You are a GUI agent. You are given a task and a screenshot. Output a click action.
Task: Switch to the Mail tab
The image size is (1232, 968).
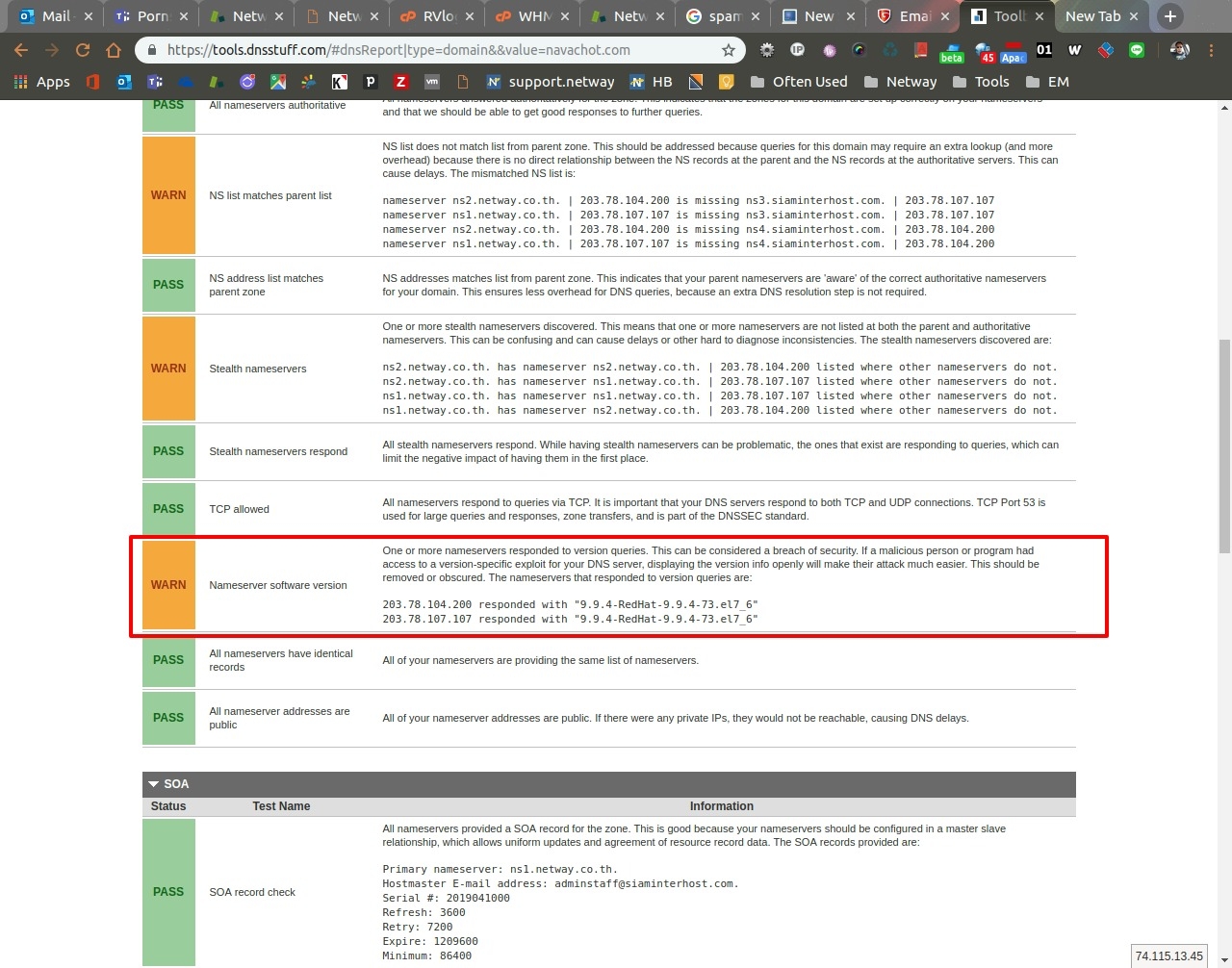coord(48,16)
